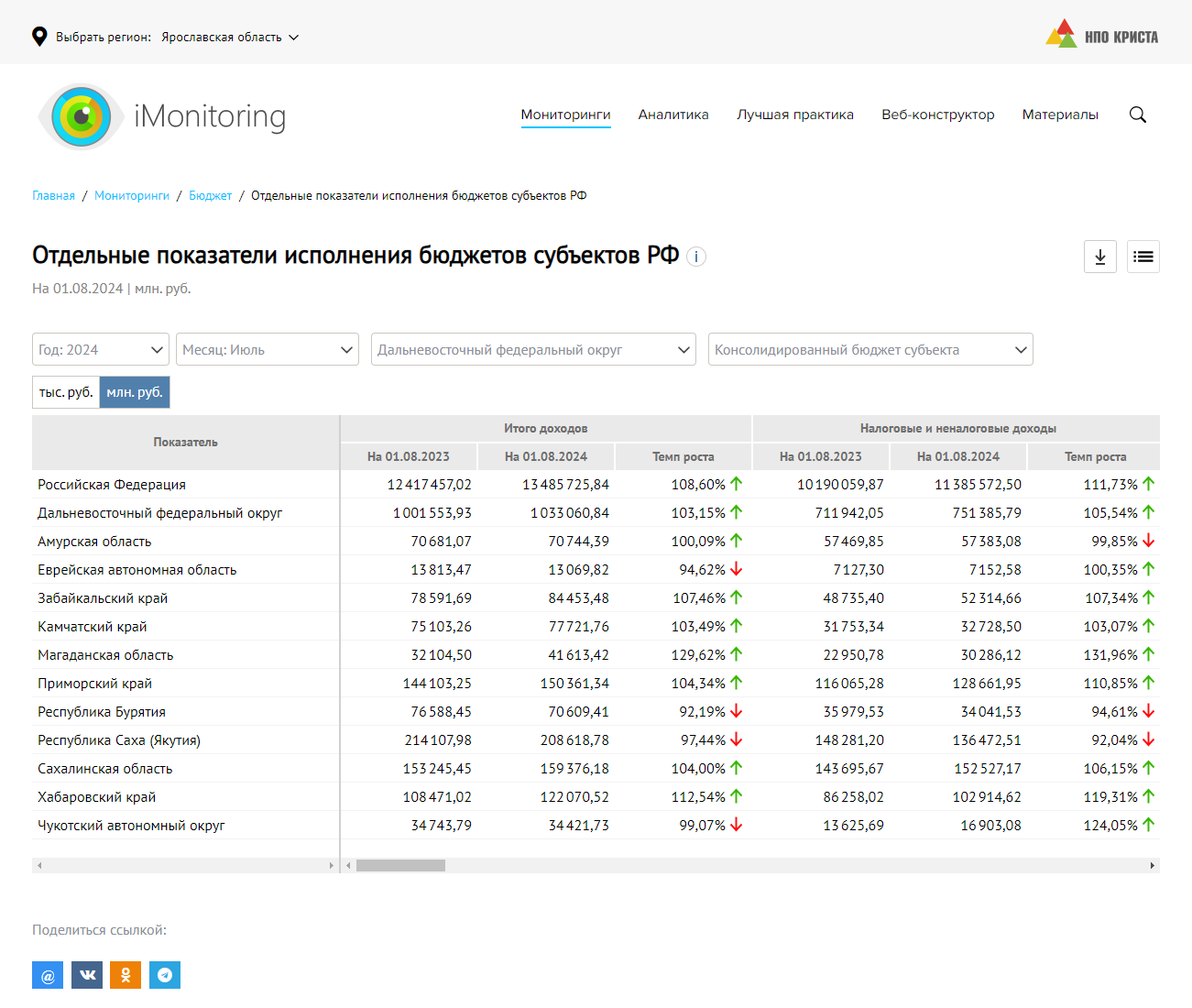Select the млн. руб. units toggle
This screenshot has height=1008, width=1192.
point(135,392)
